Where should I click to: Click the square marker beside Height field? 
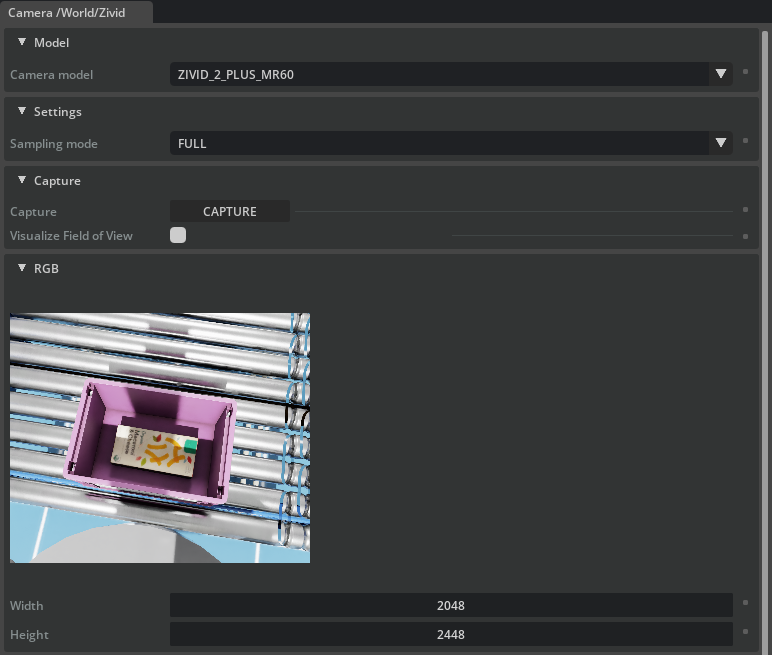tap(745, 633)
